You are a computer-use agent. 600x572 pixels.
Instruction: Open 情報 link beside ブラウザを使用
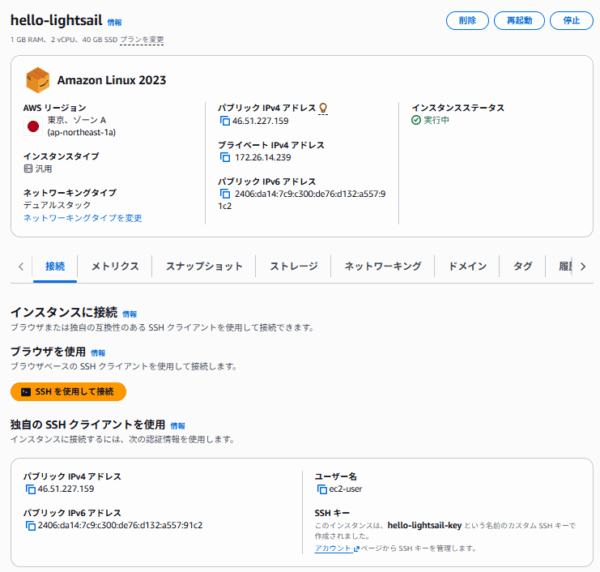(x=98, y=353)
